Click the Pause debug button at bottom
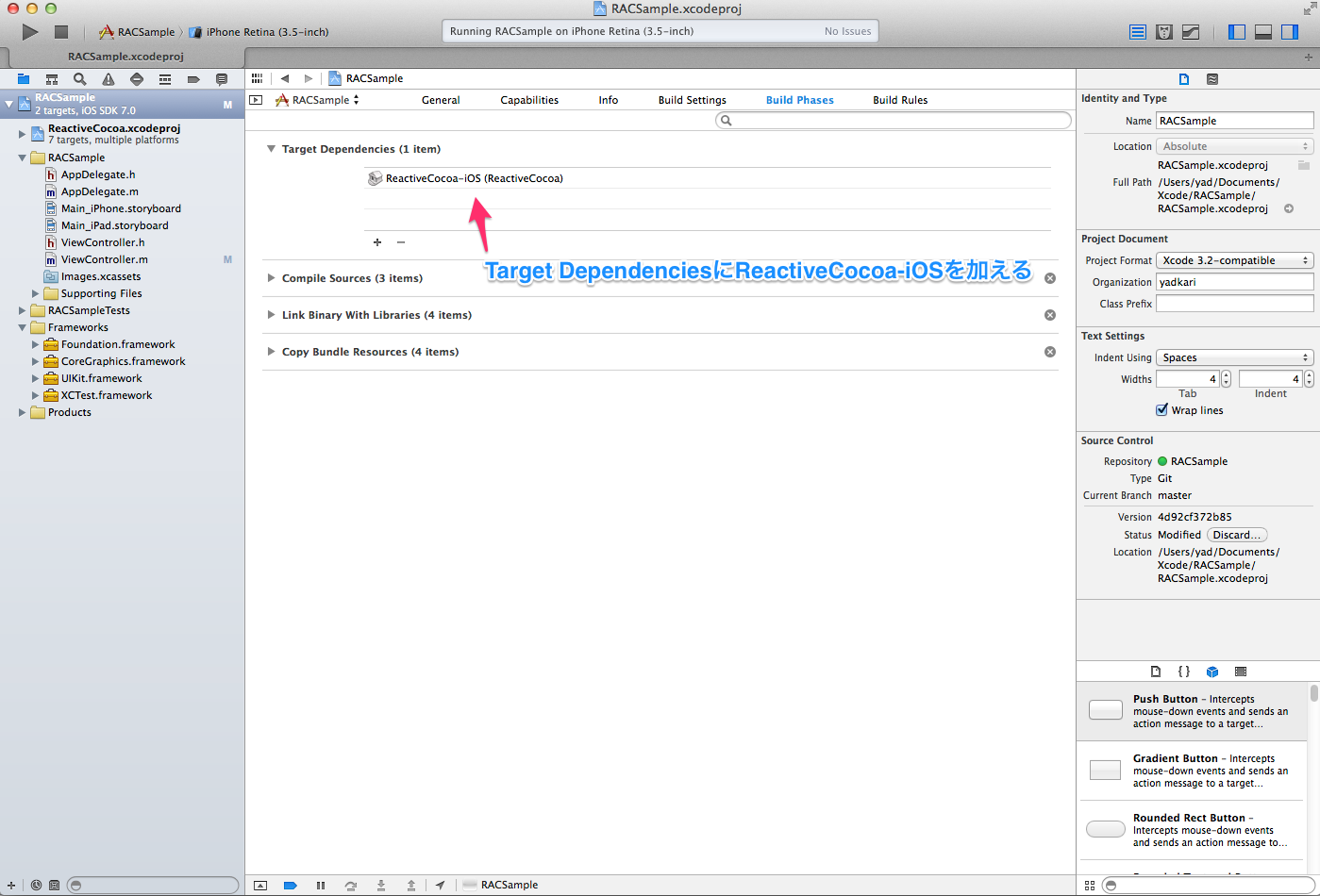The height and width of the screenshot is (896, 1320). pyautogui.click(x=321, y=885)
